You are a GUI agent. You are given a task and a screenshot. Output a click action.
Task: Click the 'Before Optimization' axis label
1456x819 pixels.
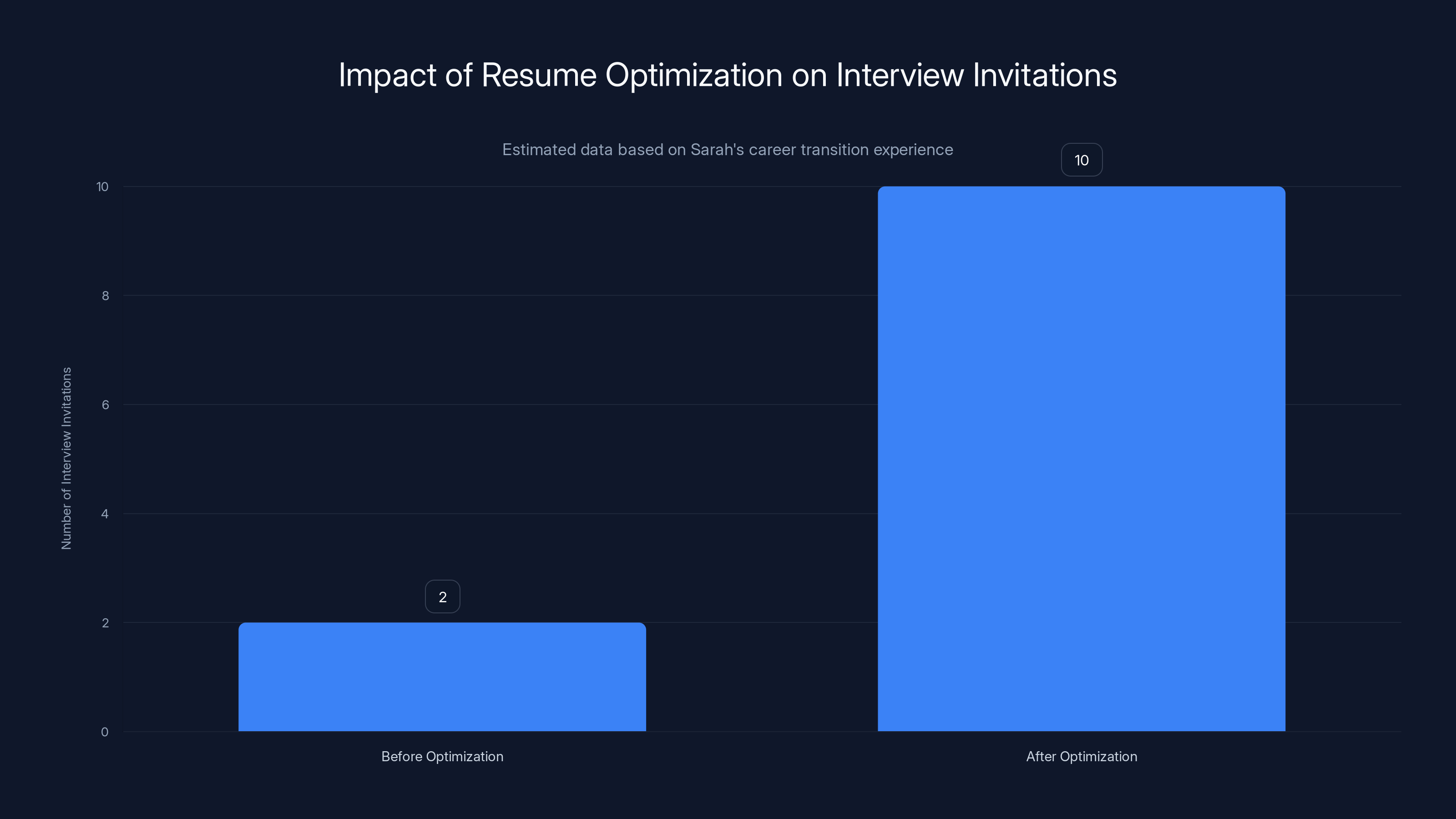point(442,757)
